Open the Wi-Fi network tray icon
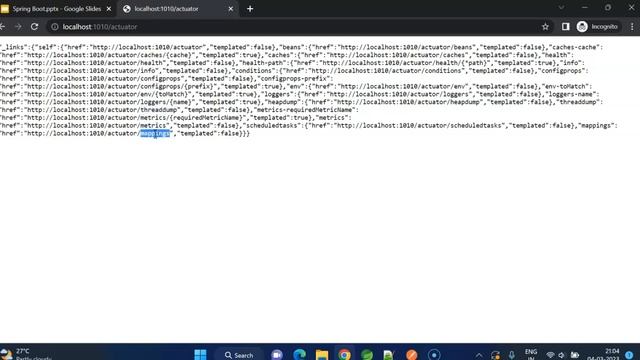This screenshot has width=640, height=360. click(550, 355)
